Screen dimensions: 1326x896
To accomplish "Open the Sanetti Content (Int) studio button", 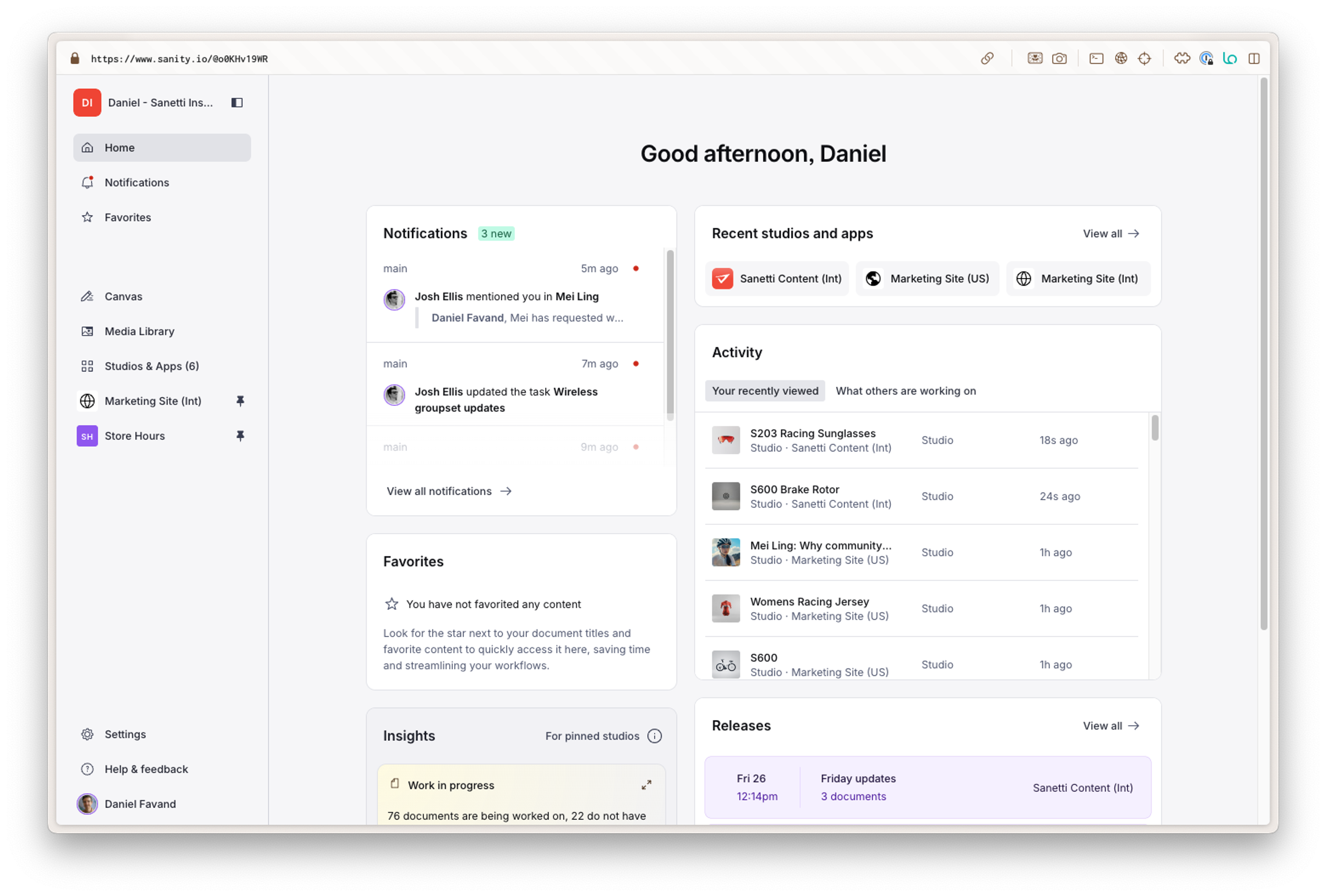I will [x=777, y=279].
